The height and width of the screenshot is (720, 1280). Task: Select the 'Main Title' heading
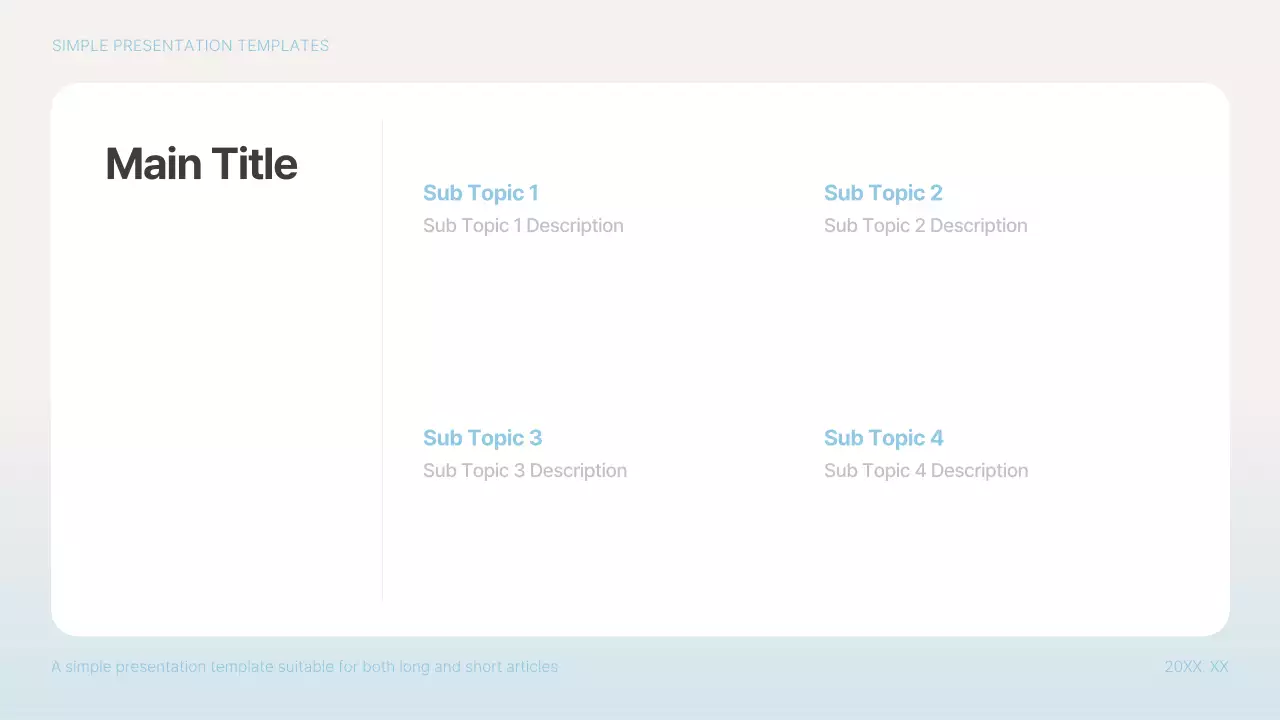[x=201, y=164]
